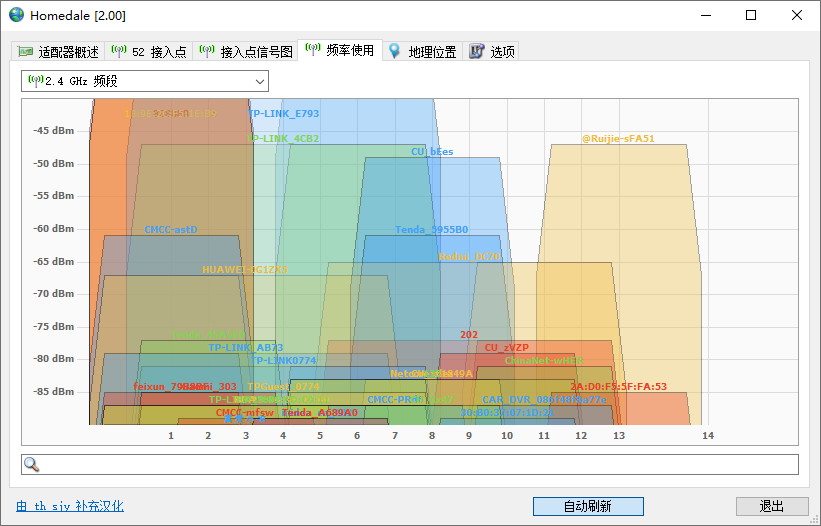Click the TP-LINK_E793 network label
The image size is (821, 526).
tap(283, 114)
